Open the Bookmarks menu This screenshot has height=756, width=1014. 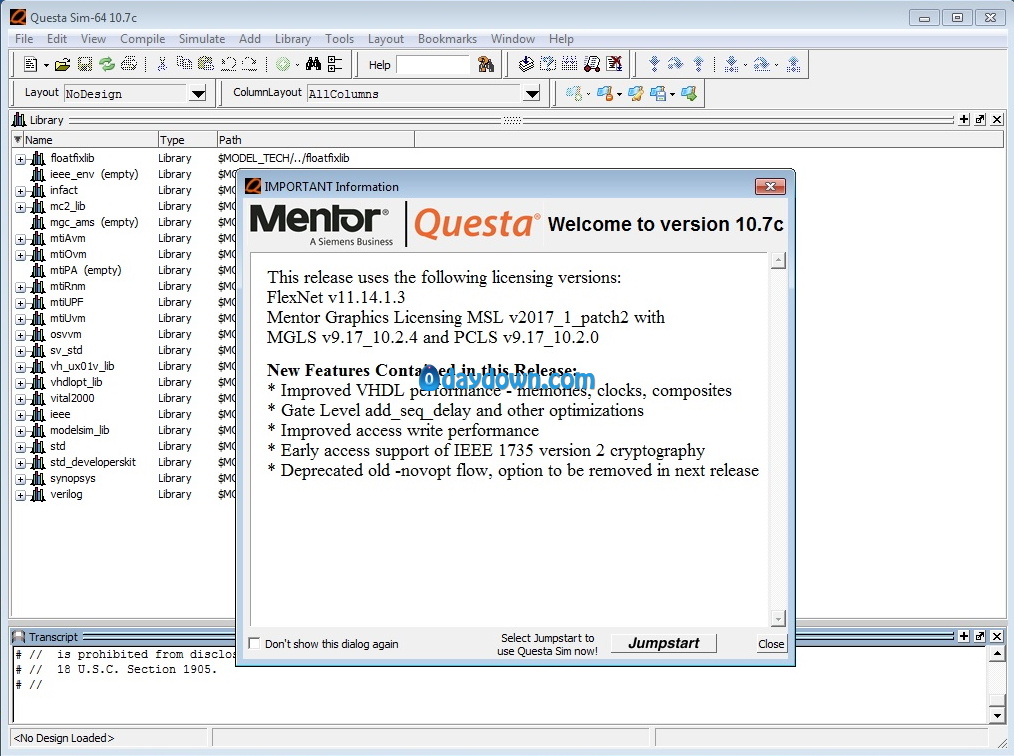pyautogui.click(x=447, y=39)
